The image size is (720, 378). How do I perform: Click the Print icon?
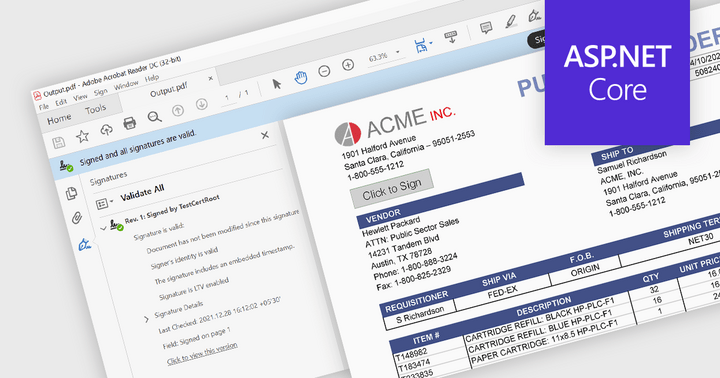click(130, 123)
